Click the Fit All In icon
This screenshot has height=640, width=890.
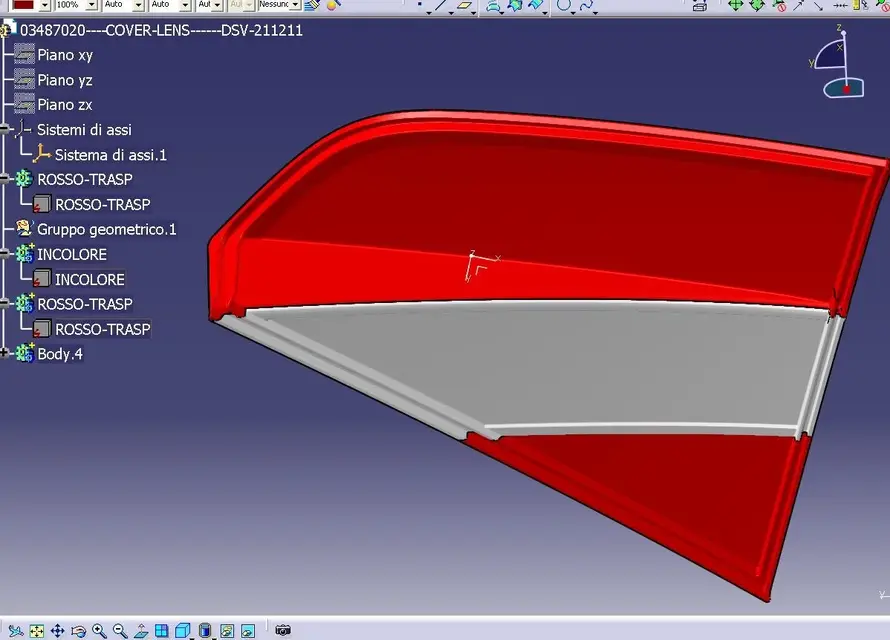[x=36, y=631]
